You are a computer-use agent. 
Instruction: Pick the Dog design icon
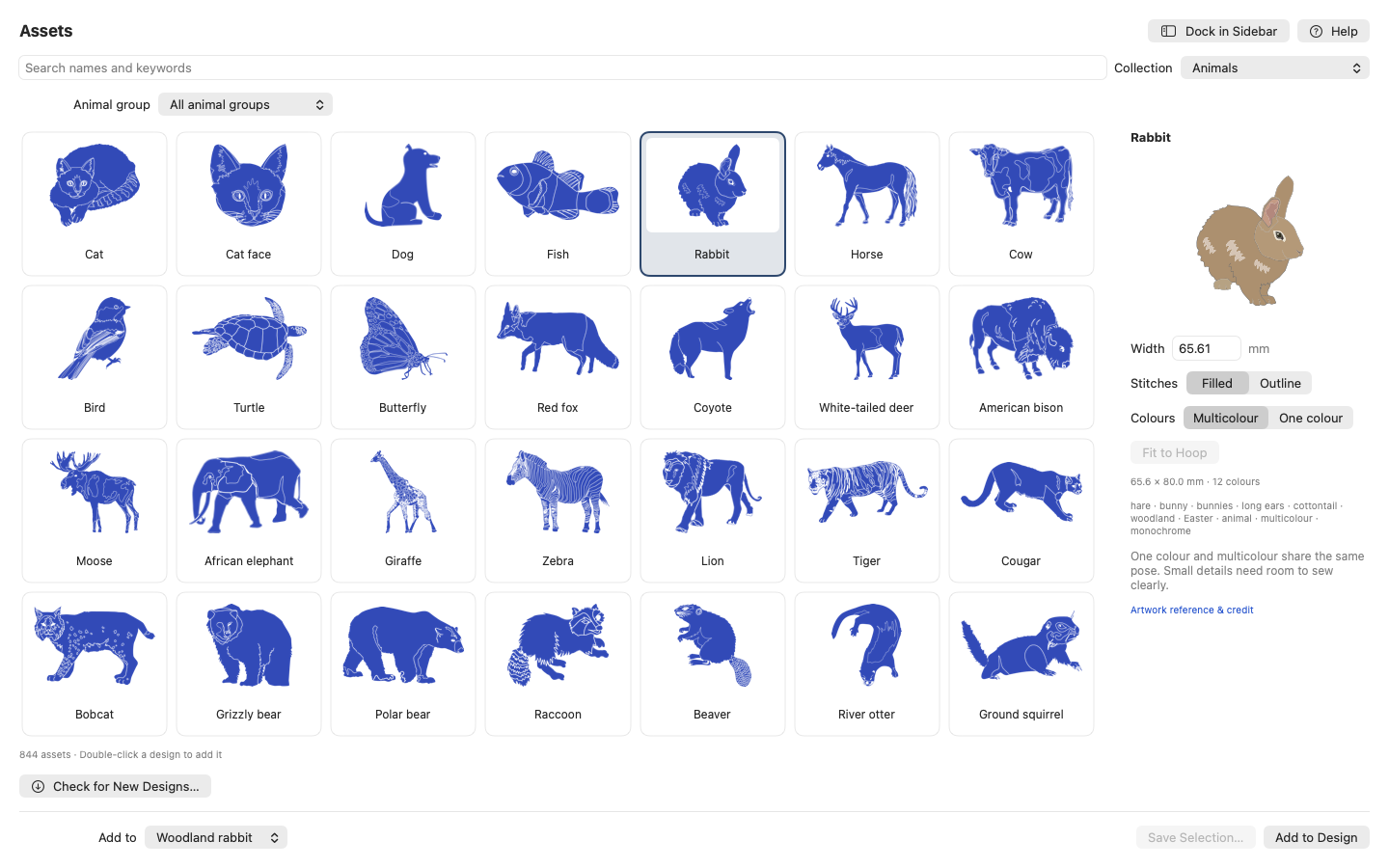pos(403,203)
